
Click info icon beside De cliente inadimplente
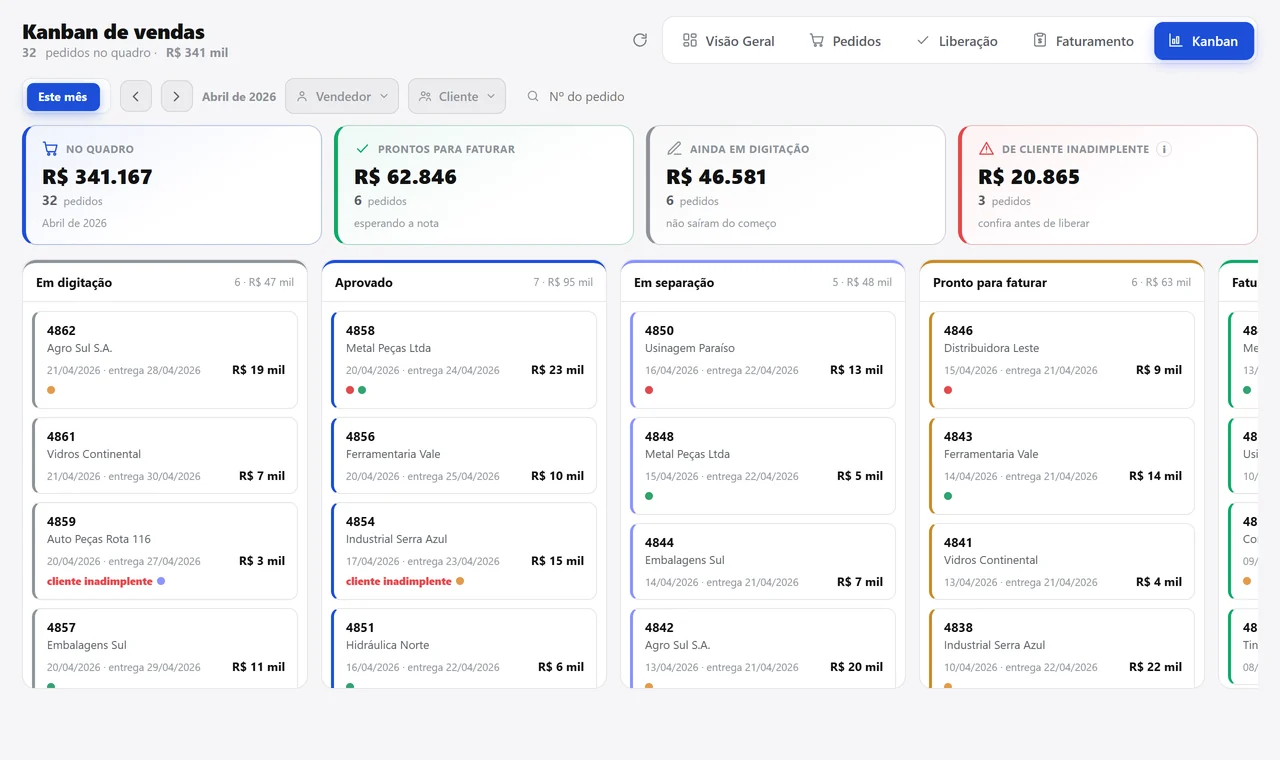(1163, 149)
